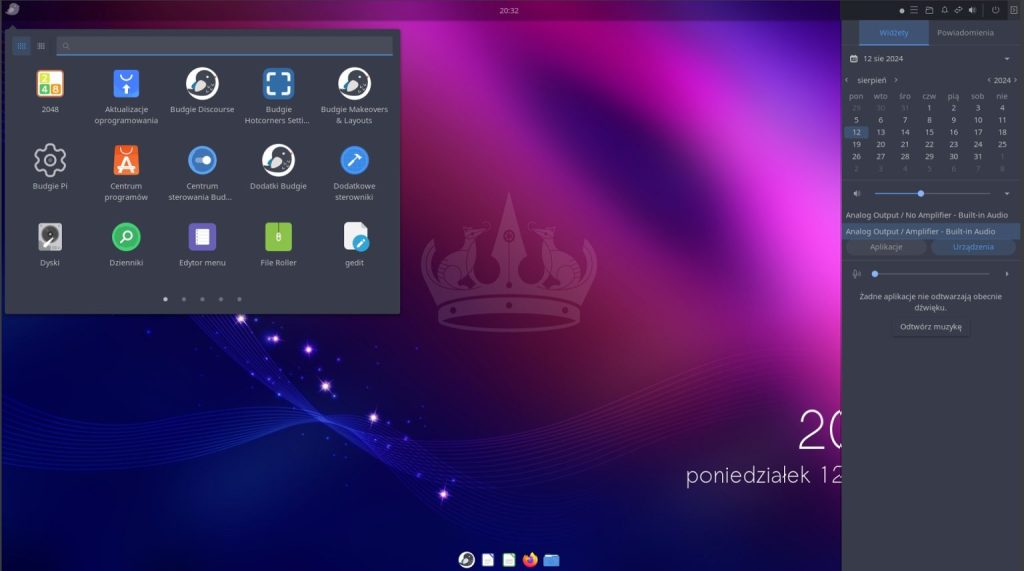Open Budgie Discourse app

(202, 90)
